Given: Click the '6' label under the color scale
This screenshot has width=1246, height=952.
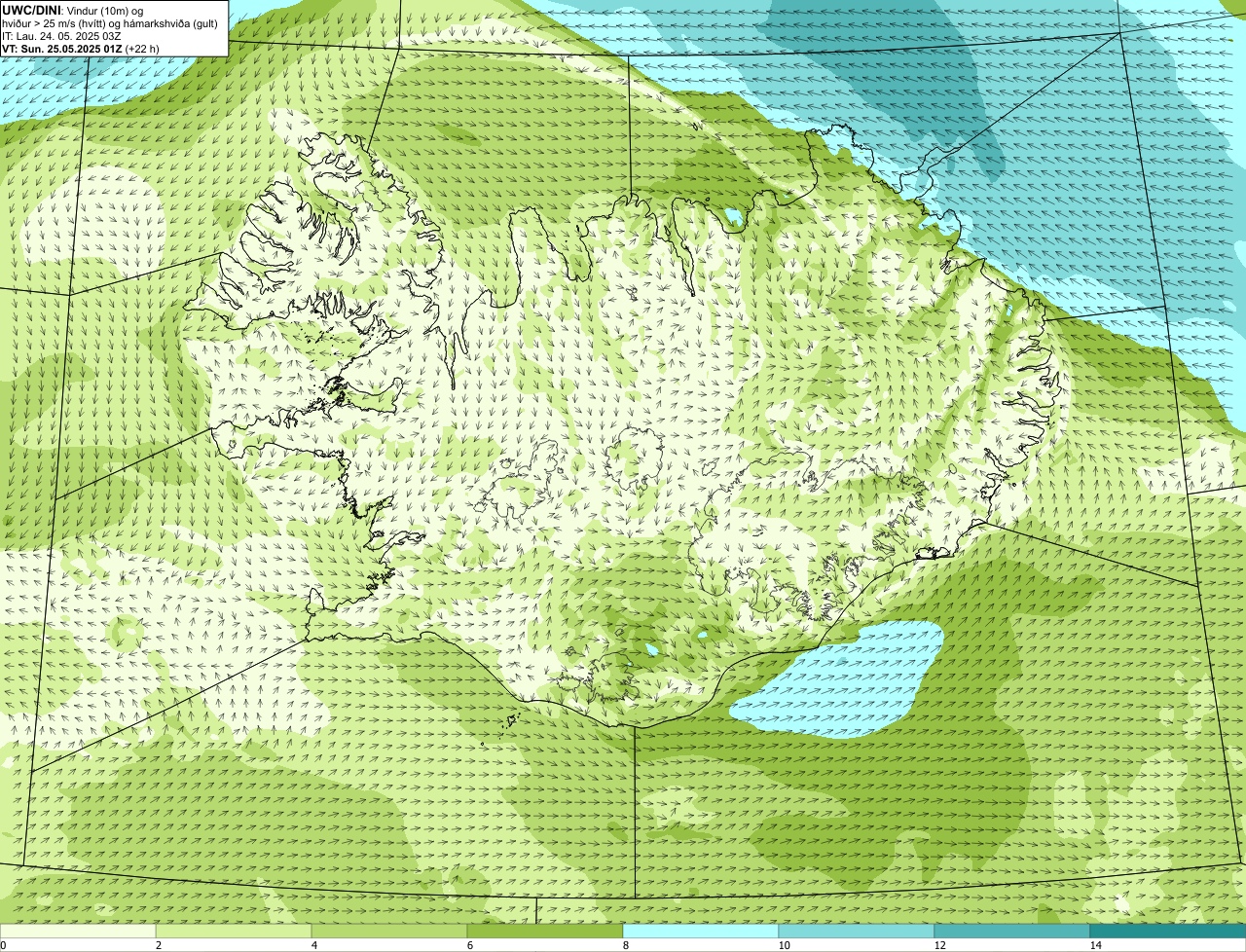Looking at the screenshot, I should [469, 945].
